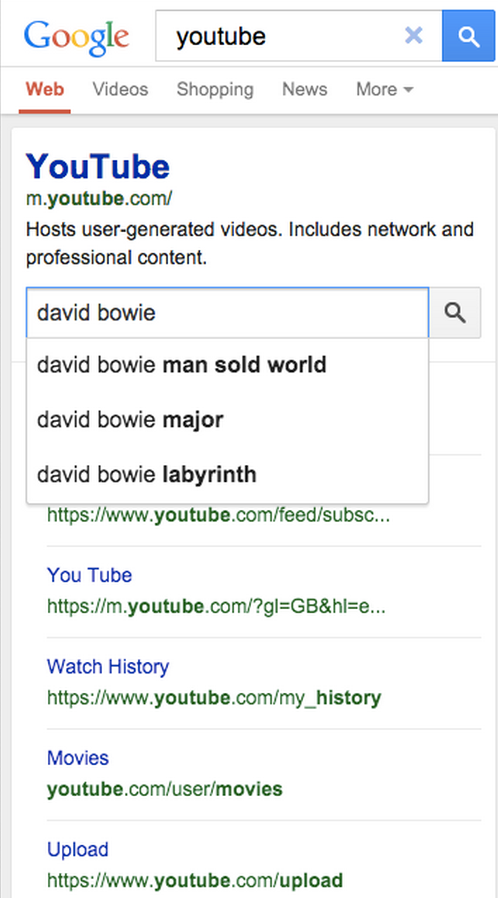Focus the david bowie search input field
This screenshot has height=898, width=498.
coord(227,313)
